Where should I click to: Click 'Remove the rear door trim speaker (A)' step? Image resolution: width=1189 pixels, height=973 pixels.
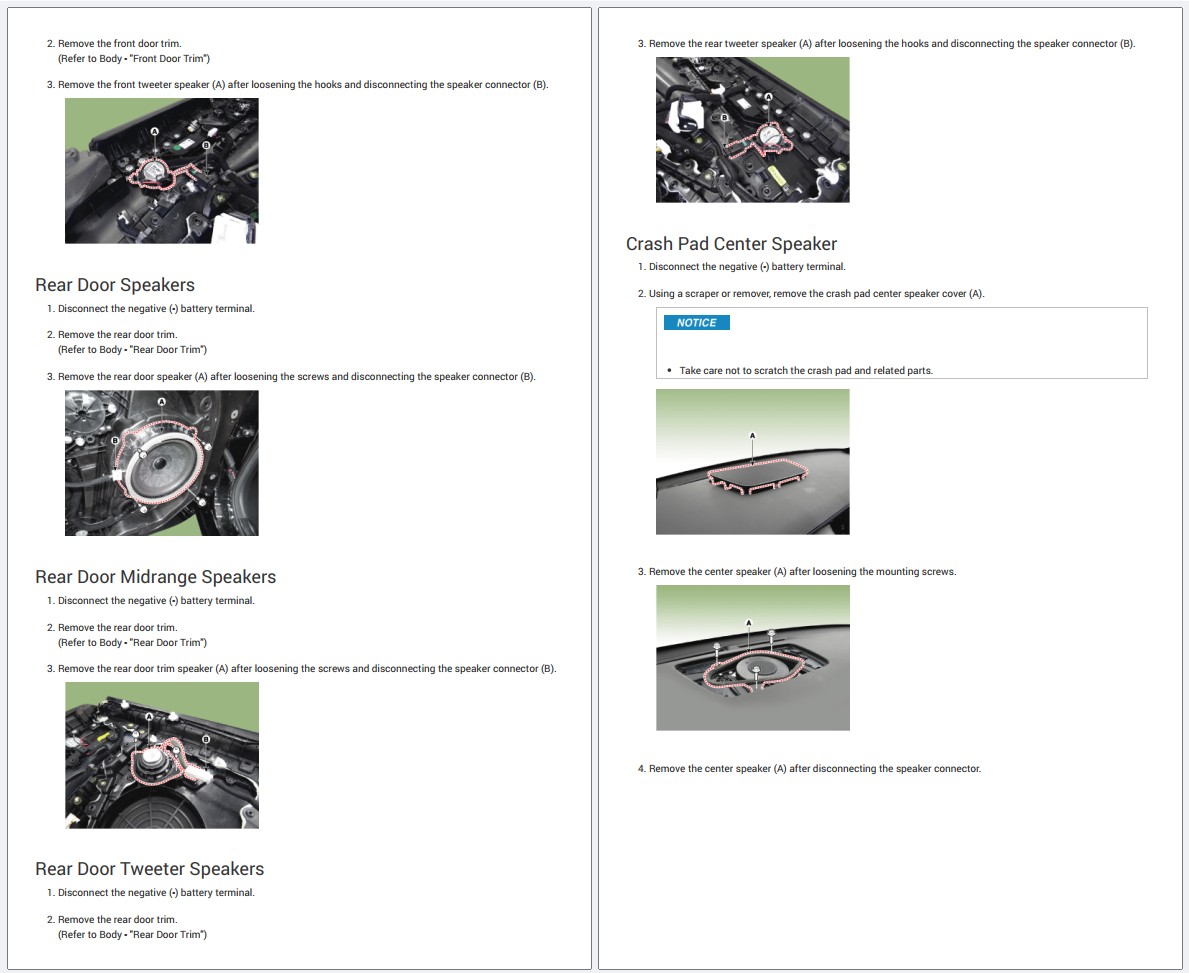[x=307, y=669]
